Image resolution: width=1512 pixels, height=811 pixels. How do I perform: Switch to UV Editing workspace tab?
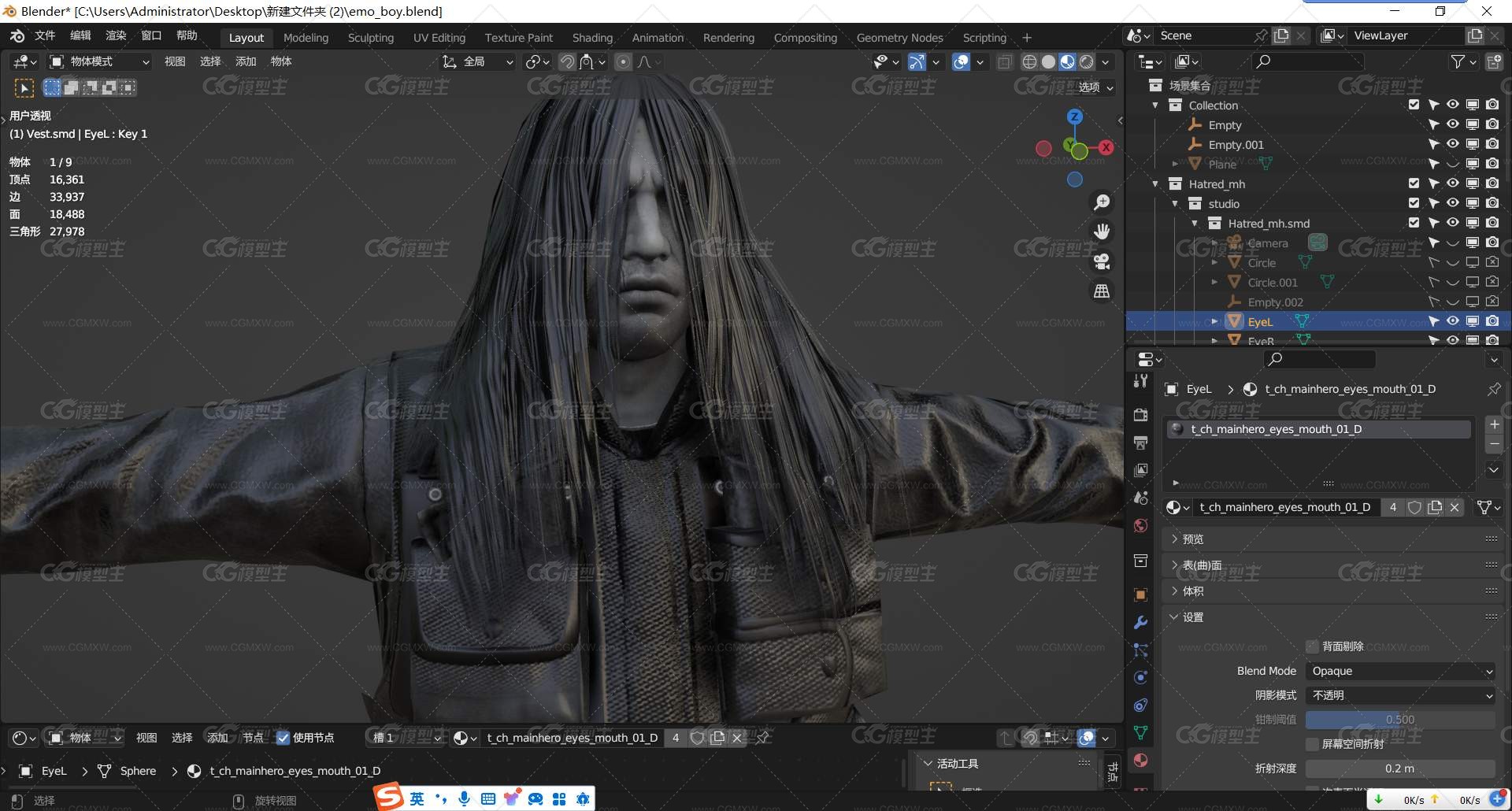pos(439,38)
